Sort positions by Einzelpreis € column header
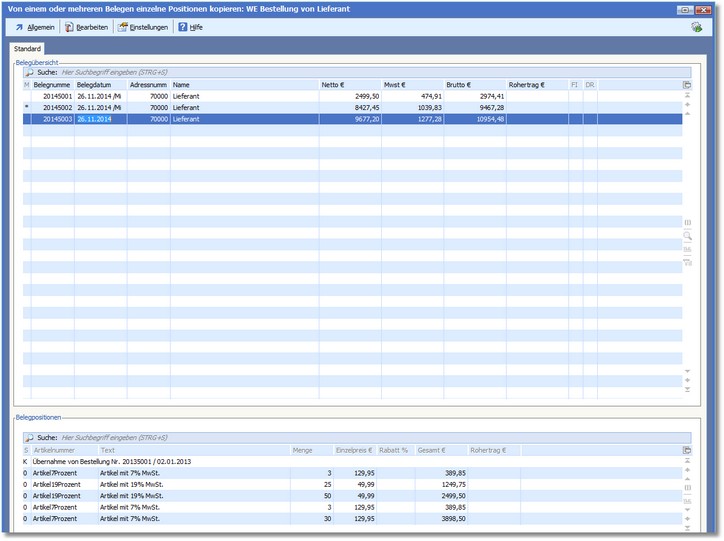Viewport: 724px width, 541px height. click(355, 451)
